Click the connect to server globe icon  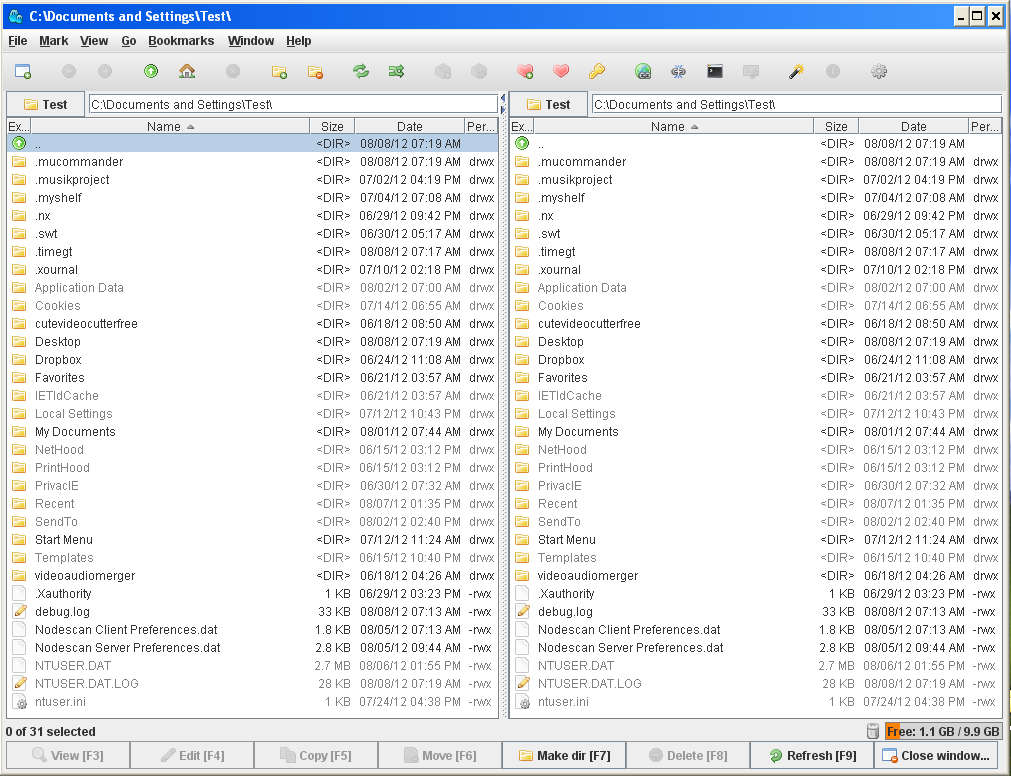[x=643, y=71]
